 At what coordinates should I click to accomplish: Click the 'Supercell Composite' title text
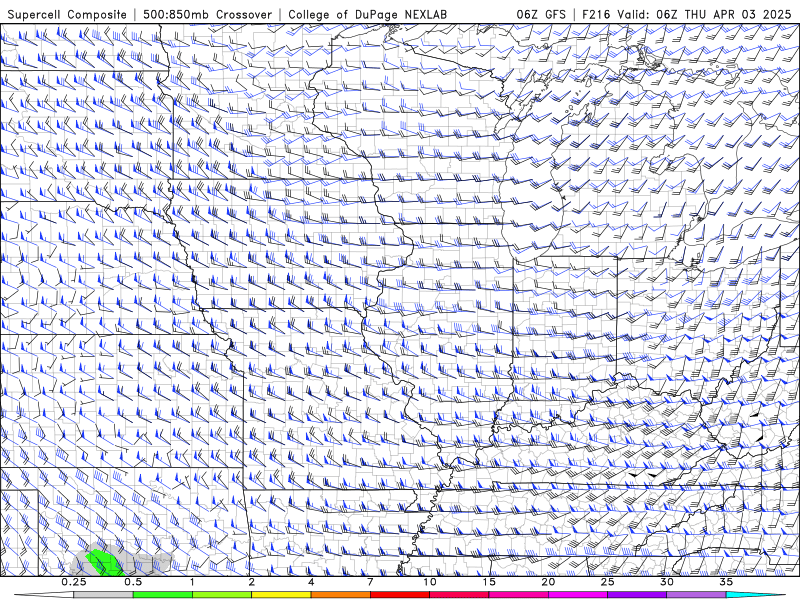pos(67,14)
